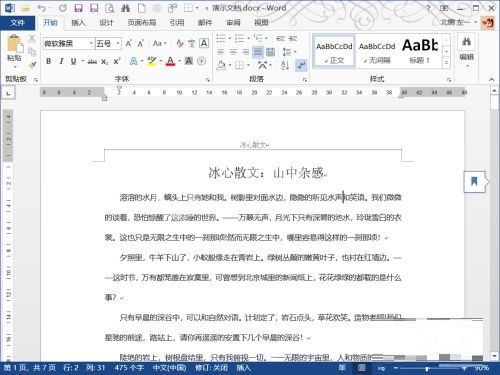500x375 pixels.
Task: Click the Multilevel list icon
Action: coord(258,38)
